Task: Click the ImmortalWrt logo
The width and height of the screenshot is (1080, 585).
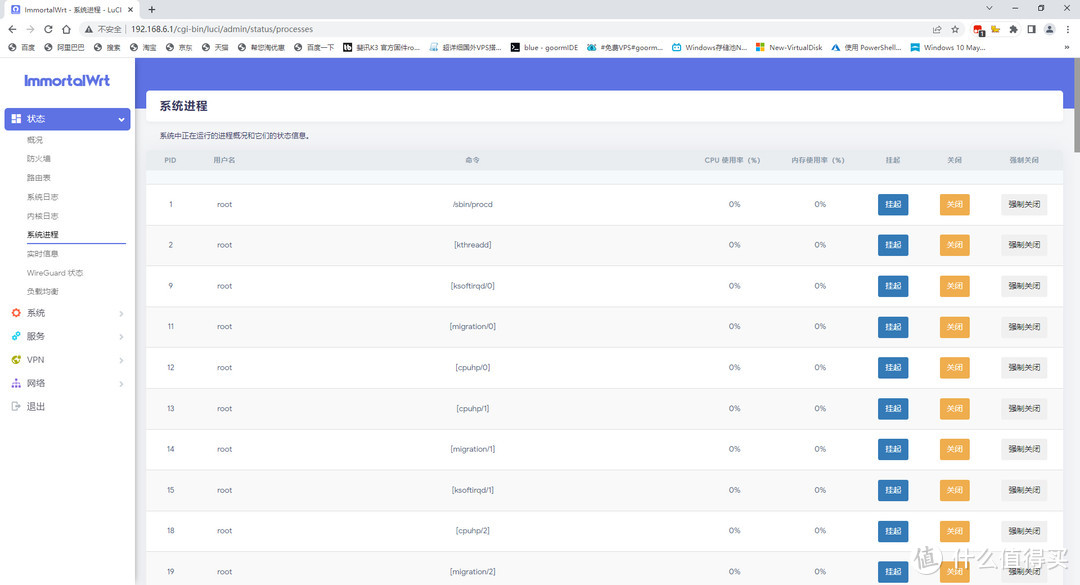Action: 67,81
